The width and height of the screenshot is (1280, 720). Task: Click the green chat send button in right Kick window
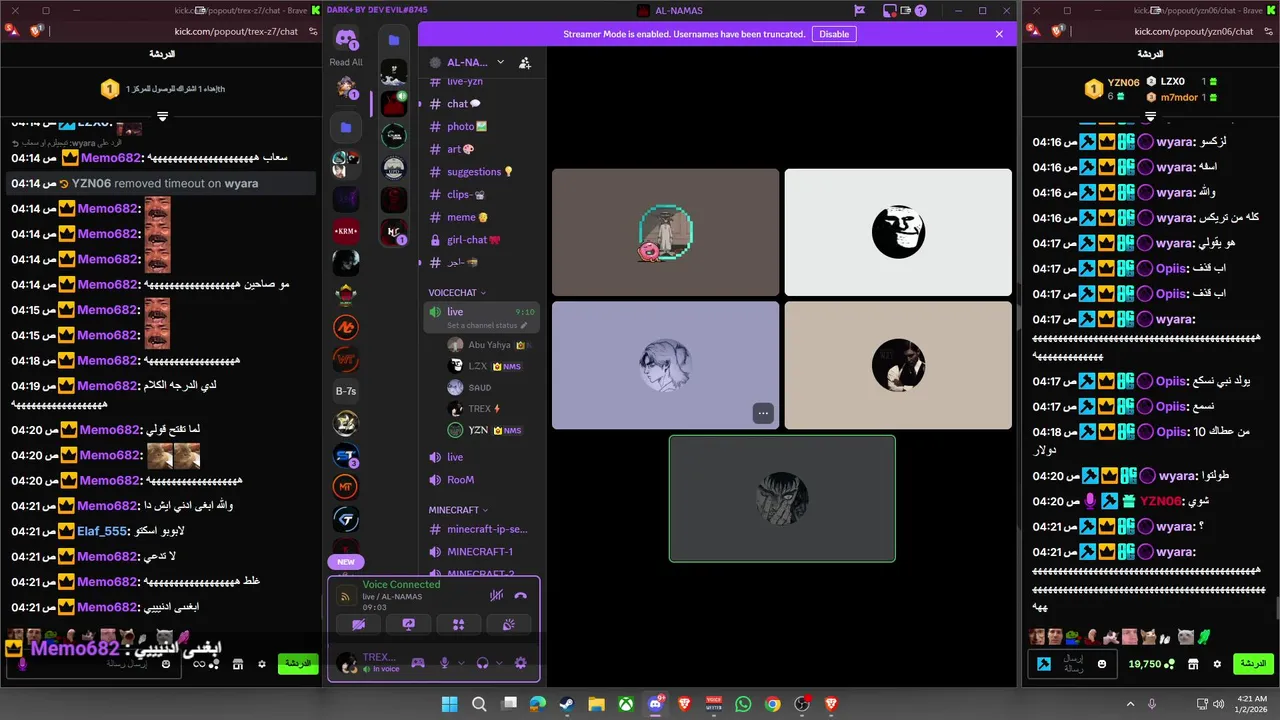pos(1251,663)
